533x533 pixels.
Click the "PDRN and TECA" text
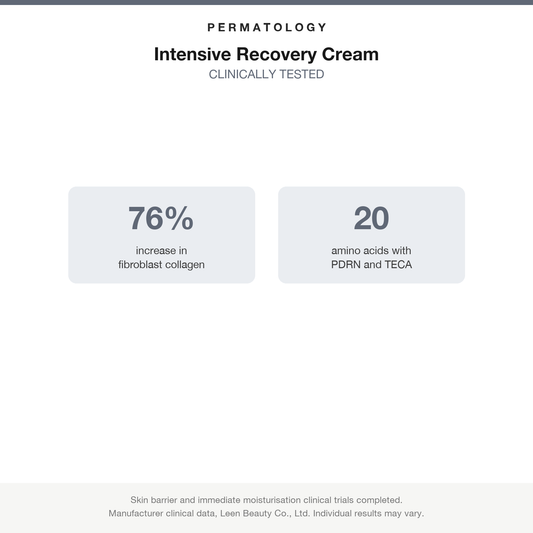(x=372, y=264)
